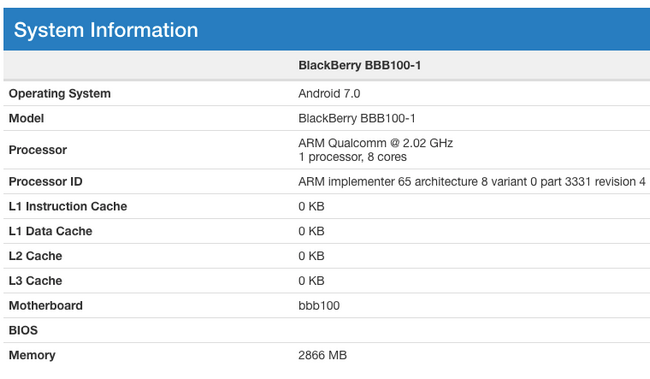650x379 pixels.
Task: Click the Model row label
Action: point(26,119)
